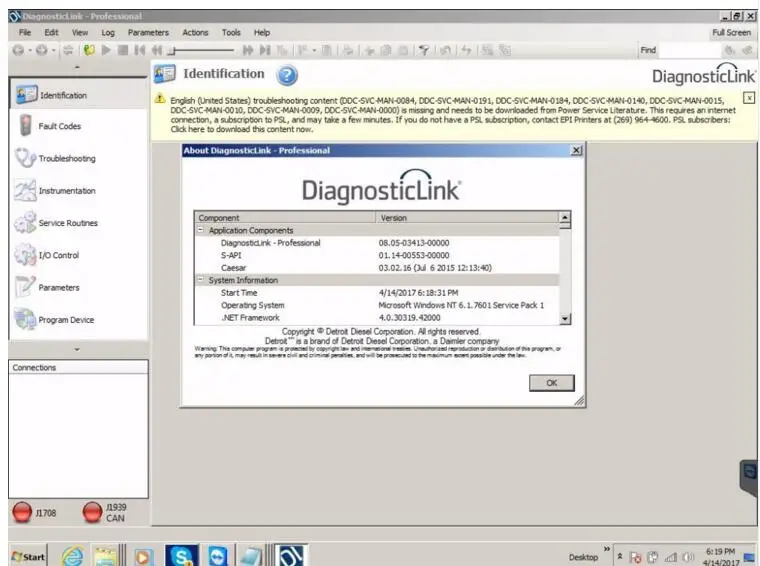This screenshot has width=760, height=566.
Task: Click the green open log toolbar icon
Action: point(89,50)
